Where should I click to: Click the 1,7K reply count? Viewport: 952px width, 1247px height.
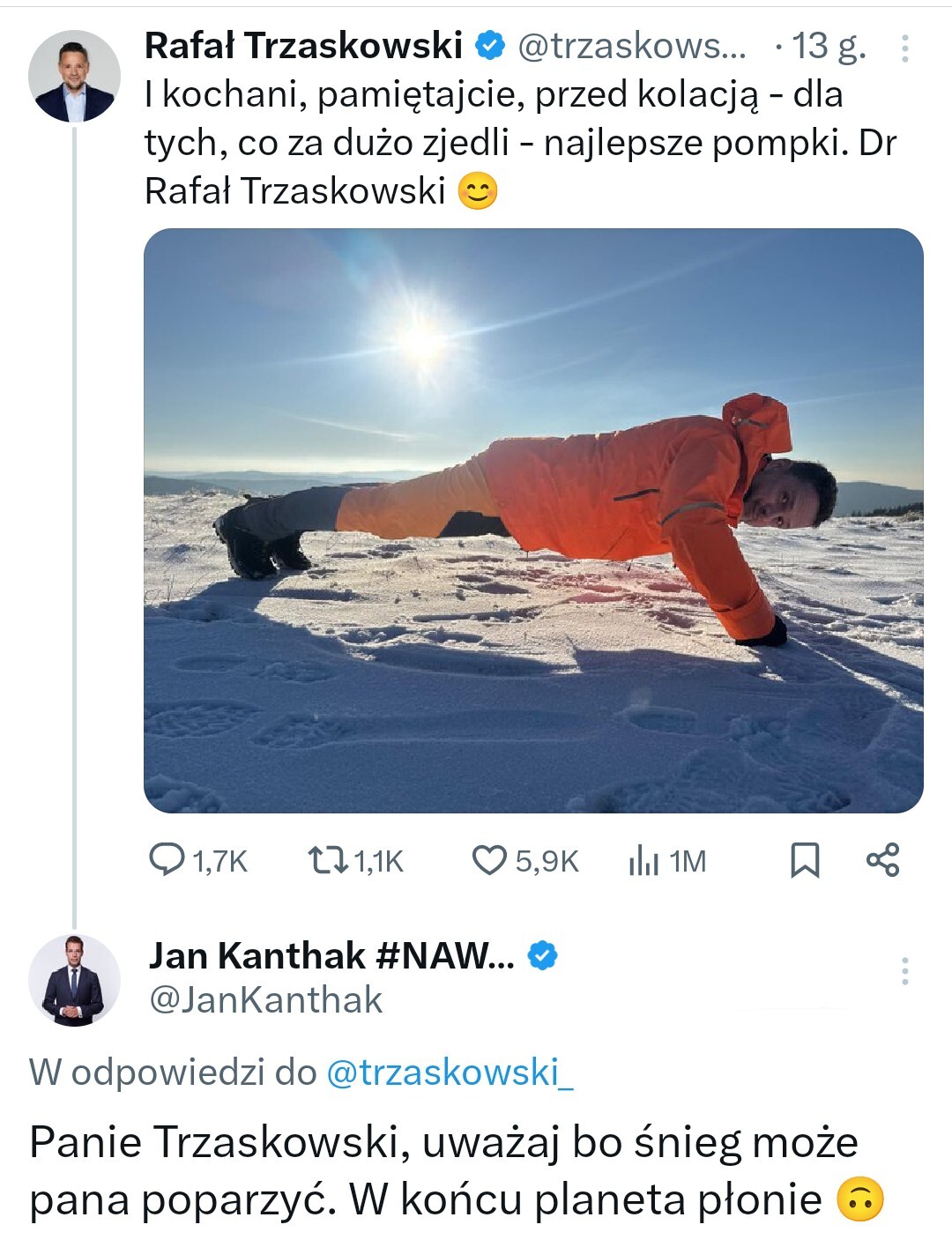(219, 861)
